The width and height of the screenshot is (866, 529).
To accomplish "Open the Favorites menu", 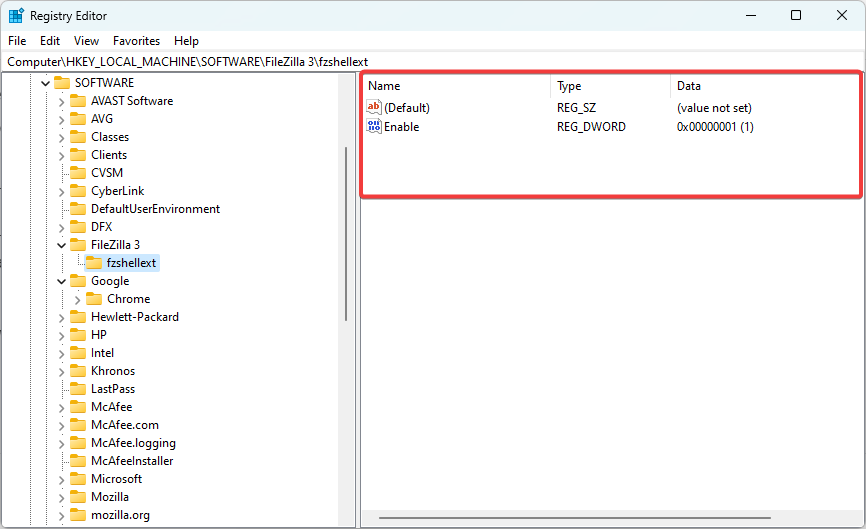I will [x=136, y=41].
